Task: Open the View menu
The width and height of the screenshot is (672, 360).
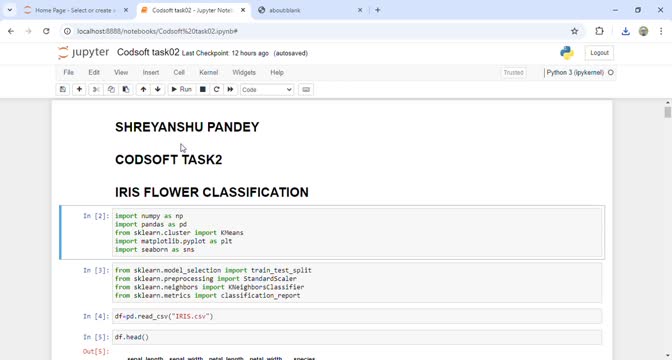Action: point(121,72)
